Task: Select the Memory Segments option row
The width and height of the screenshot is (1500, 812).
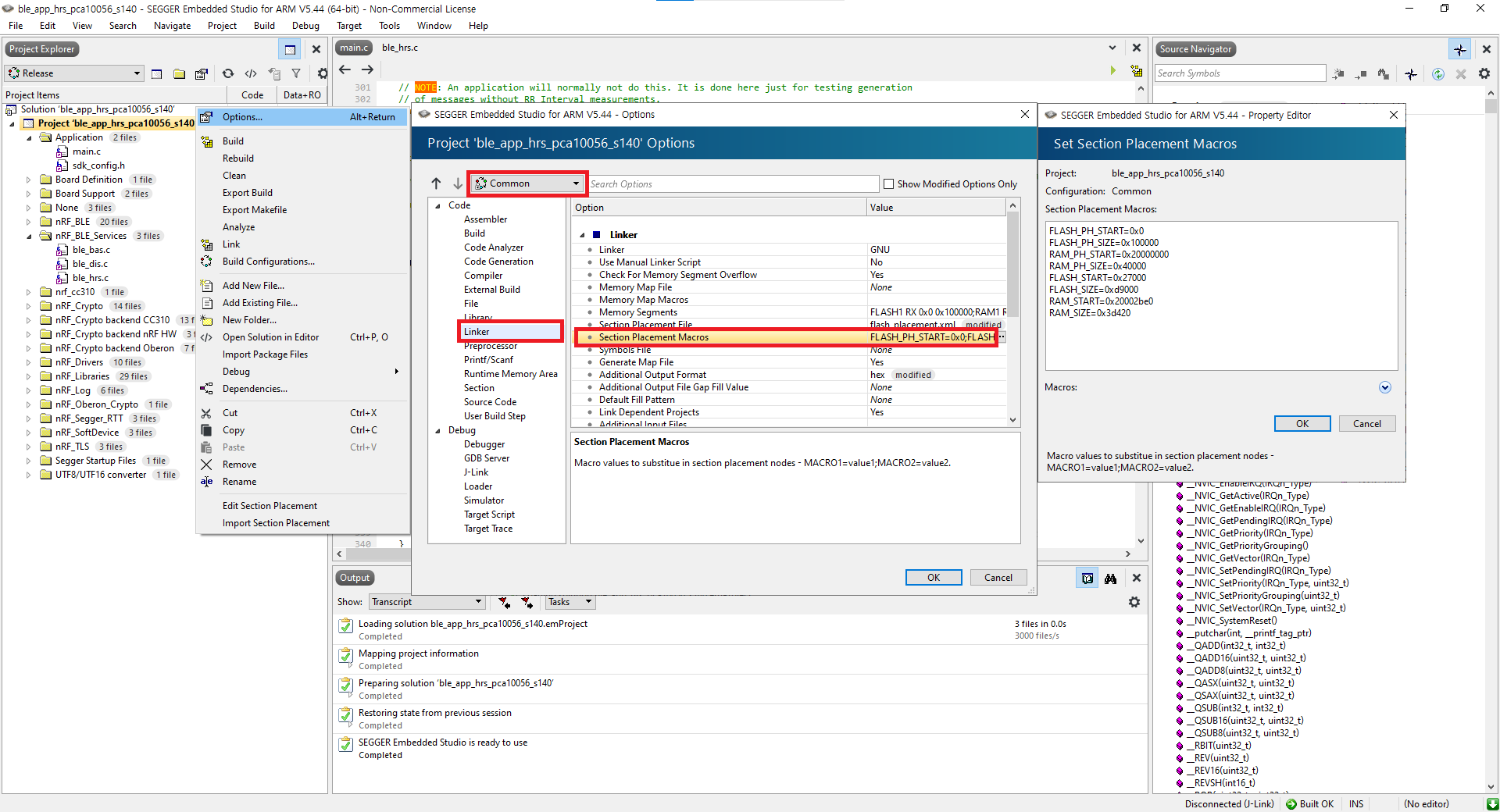Action: 791,312
